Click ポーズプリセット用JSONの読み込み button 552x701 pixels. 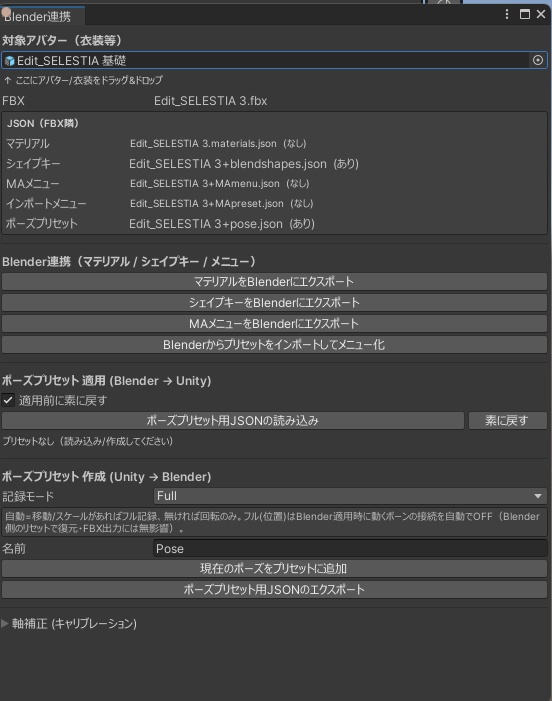click(233, 420)
